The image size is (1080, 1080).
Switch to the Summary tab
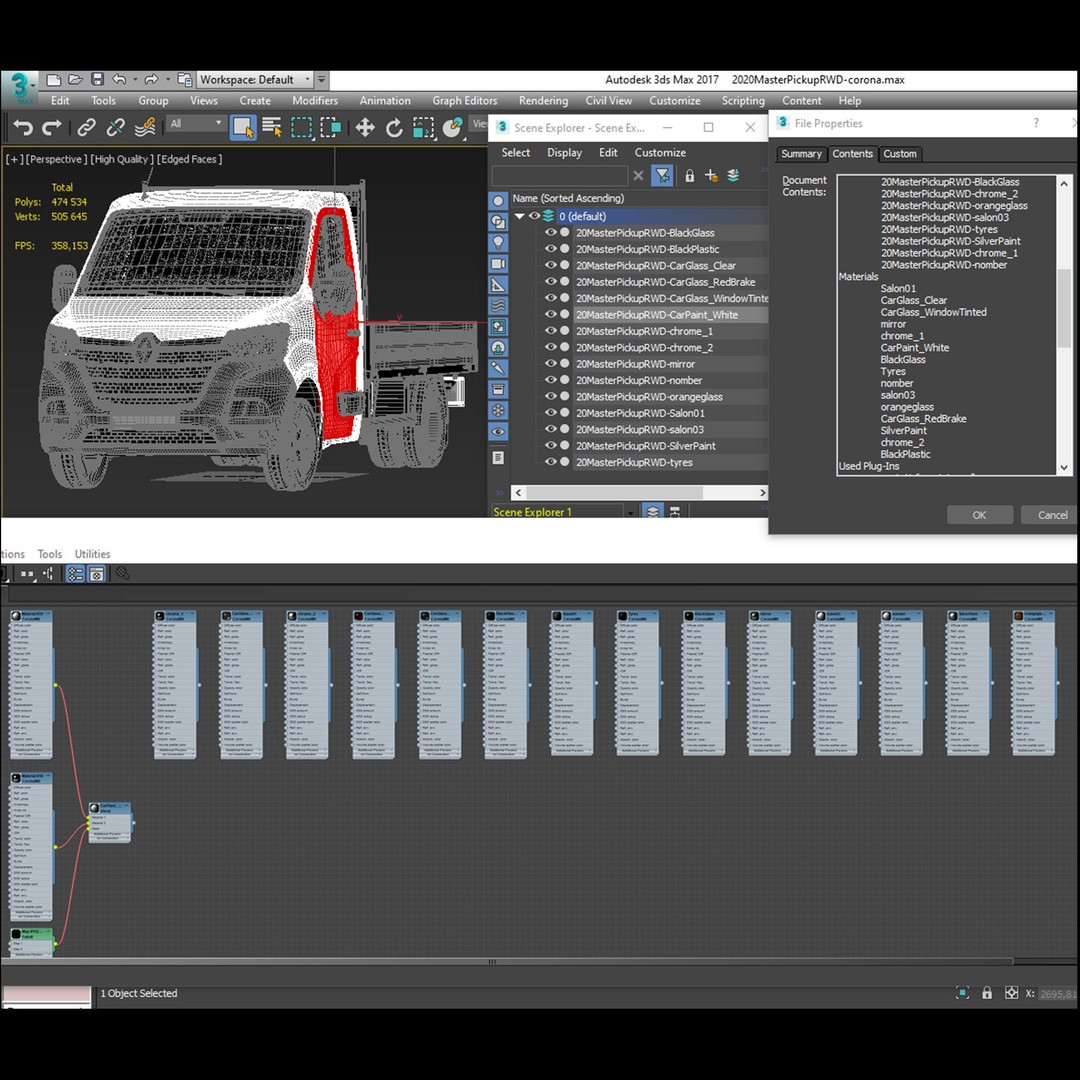tap(800, 154)
